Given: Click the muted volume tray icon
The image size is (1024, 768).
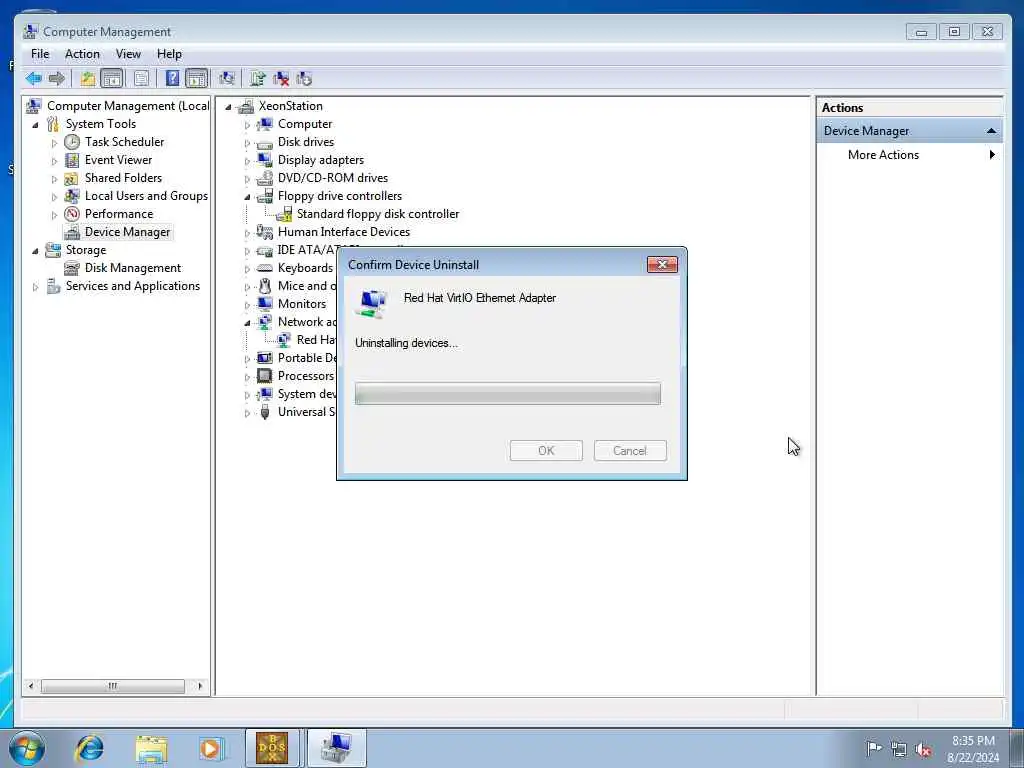Looking at the screenshot, I should coord(923,749).
